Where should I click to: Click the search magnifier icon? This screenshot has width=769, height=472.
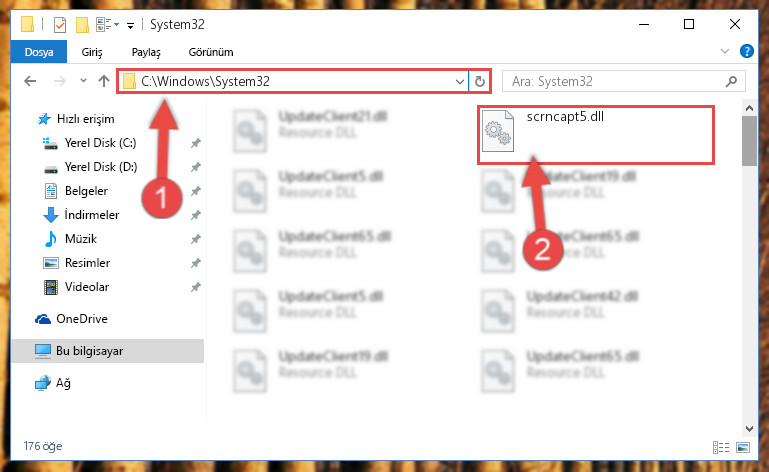[731, 81]
